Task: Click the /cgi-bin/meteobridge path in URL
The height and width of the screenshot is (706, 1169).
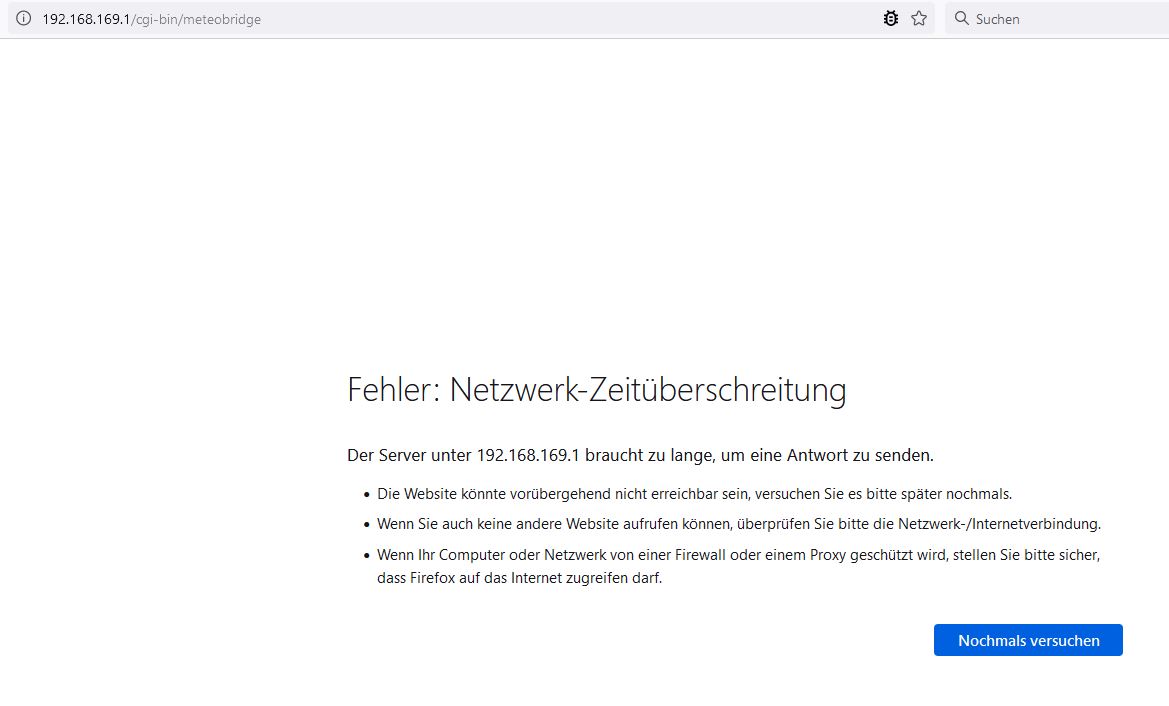Action: pyautogui.click(x=196, y=19)
